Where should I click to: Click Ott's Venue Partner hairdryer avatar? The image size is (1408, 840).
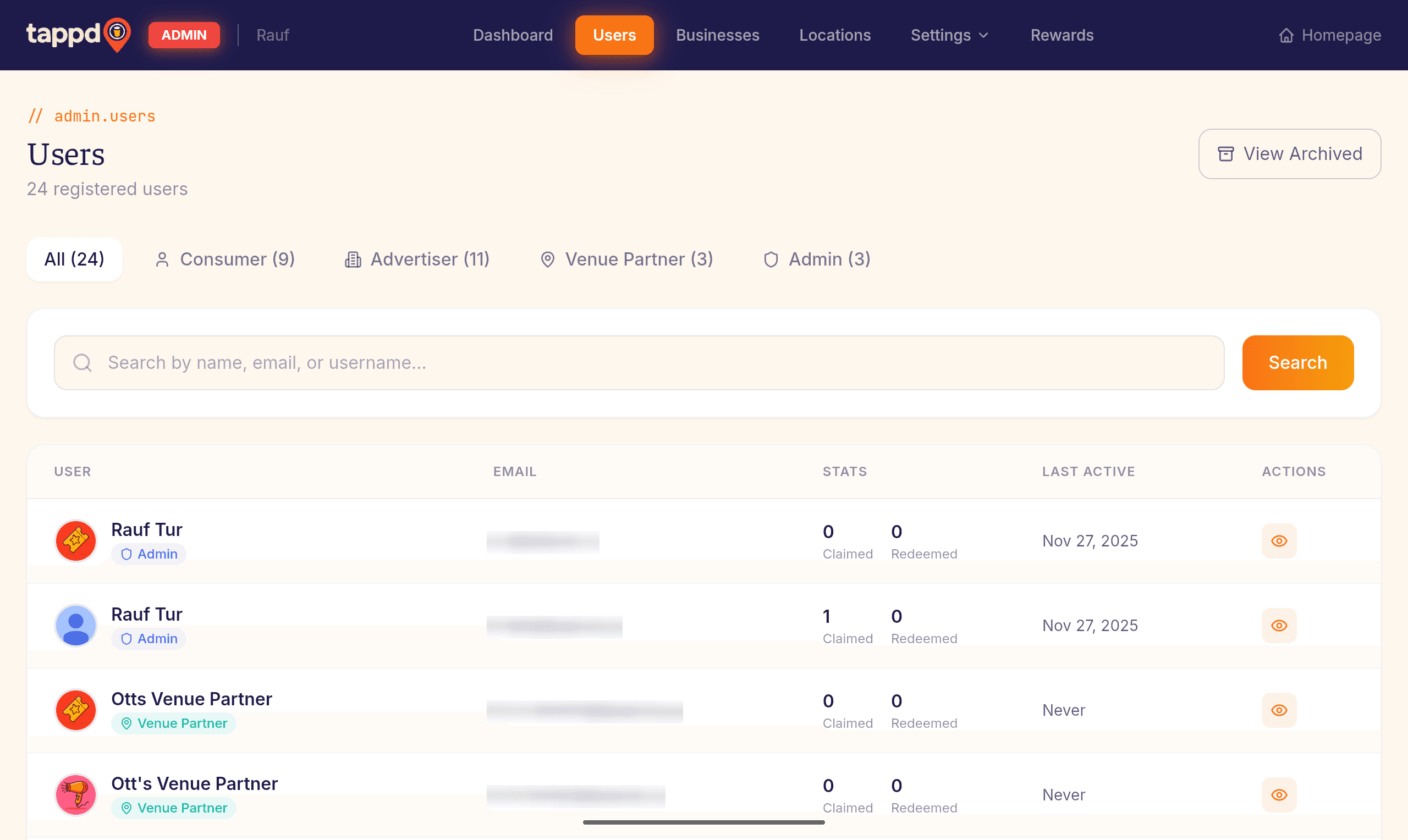point(75,795)
